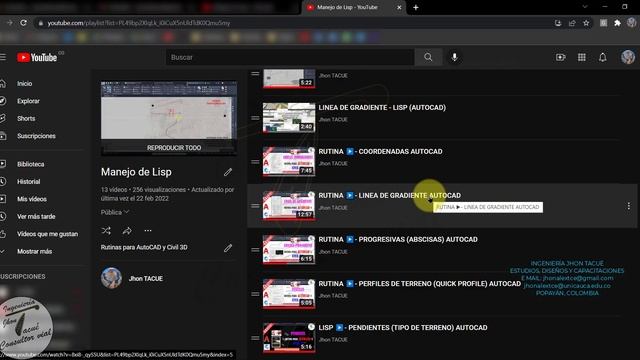640x360 pixels.
Task: Open video RUTINA - COORDENADAS AUTOCAD
Action: pos(380,151)
